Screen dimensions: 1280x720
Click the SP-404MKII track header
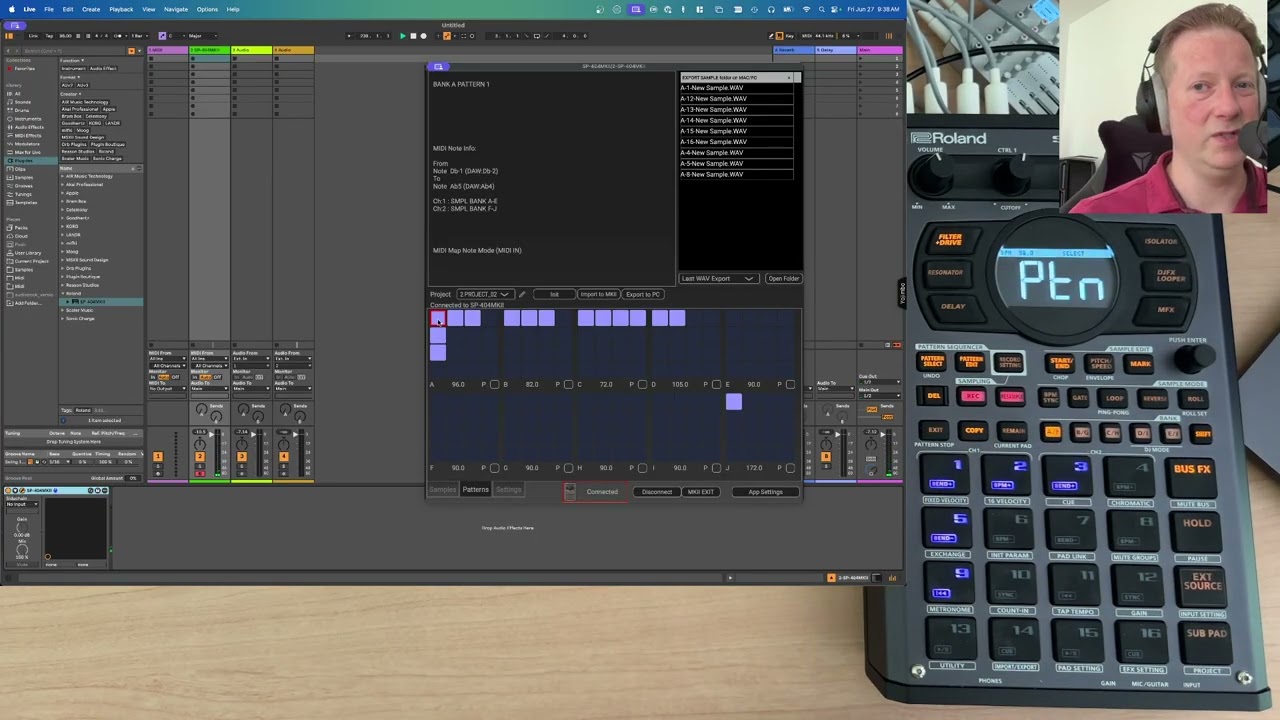(210, 50)
